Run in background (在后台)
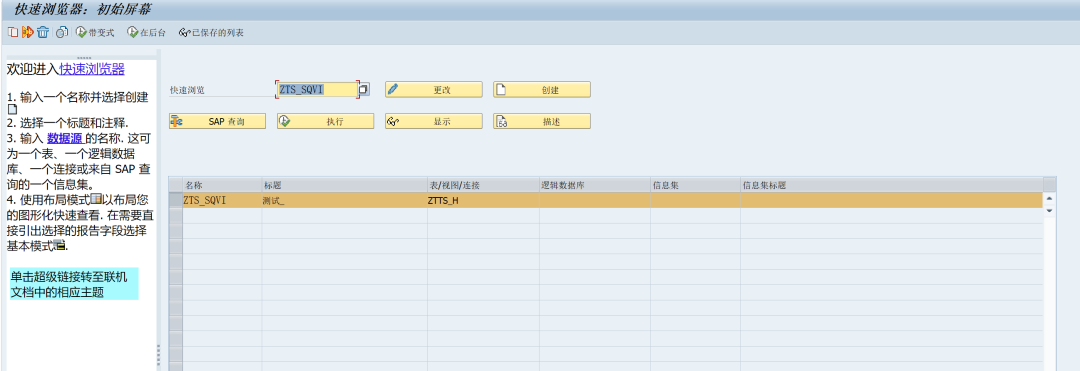This screenshot has height=371, width=1080. (146, 32)
